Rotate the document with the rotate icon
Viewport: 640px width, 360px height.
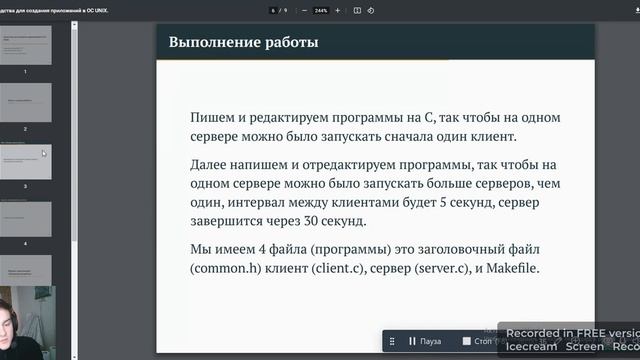[371, 11]
